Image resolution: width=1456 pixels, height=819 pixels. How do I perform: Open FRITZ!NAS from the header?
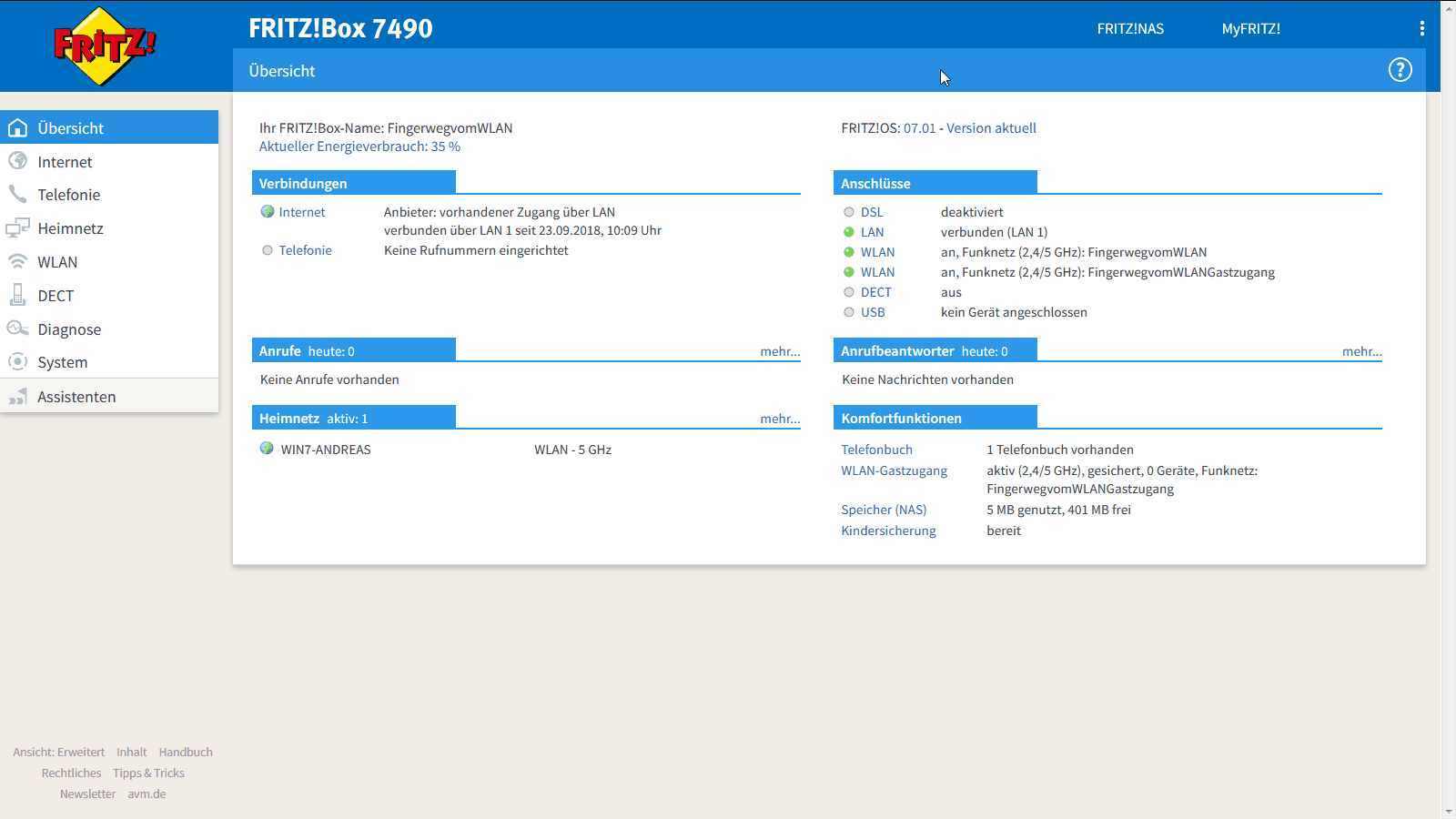tap(1130, 28)
